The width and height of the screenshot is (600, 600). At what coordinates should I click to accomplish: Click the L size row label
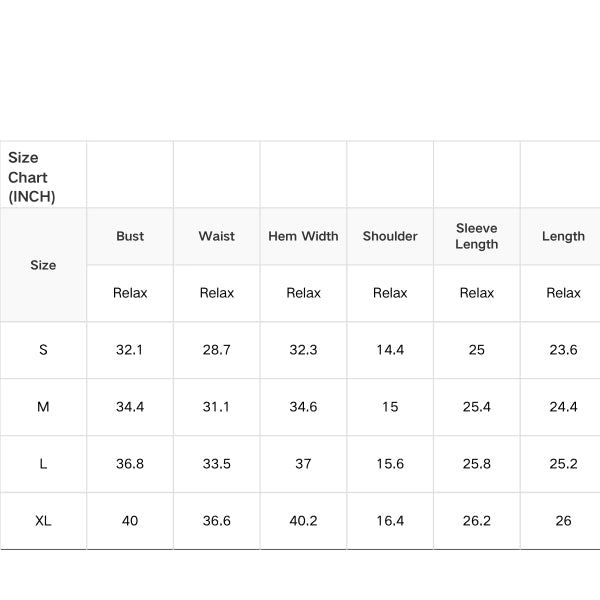coord(43,464)
